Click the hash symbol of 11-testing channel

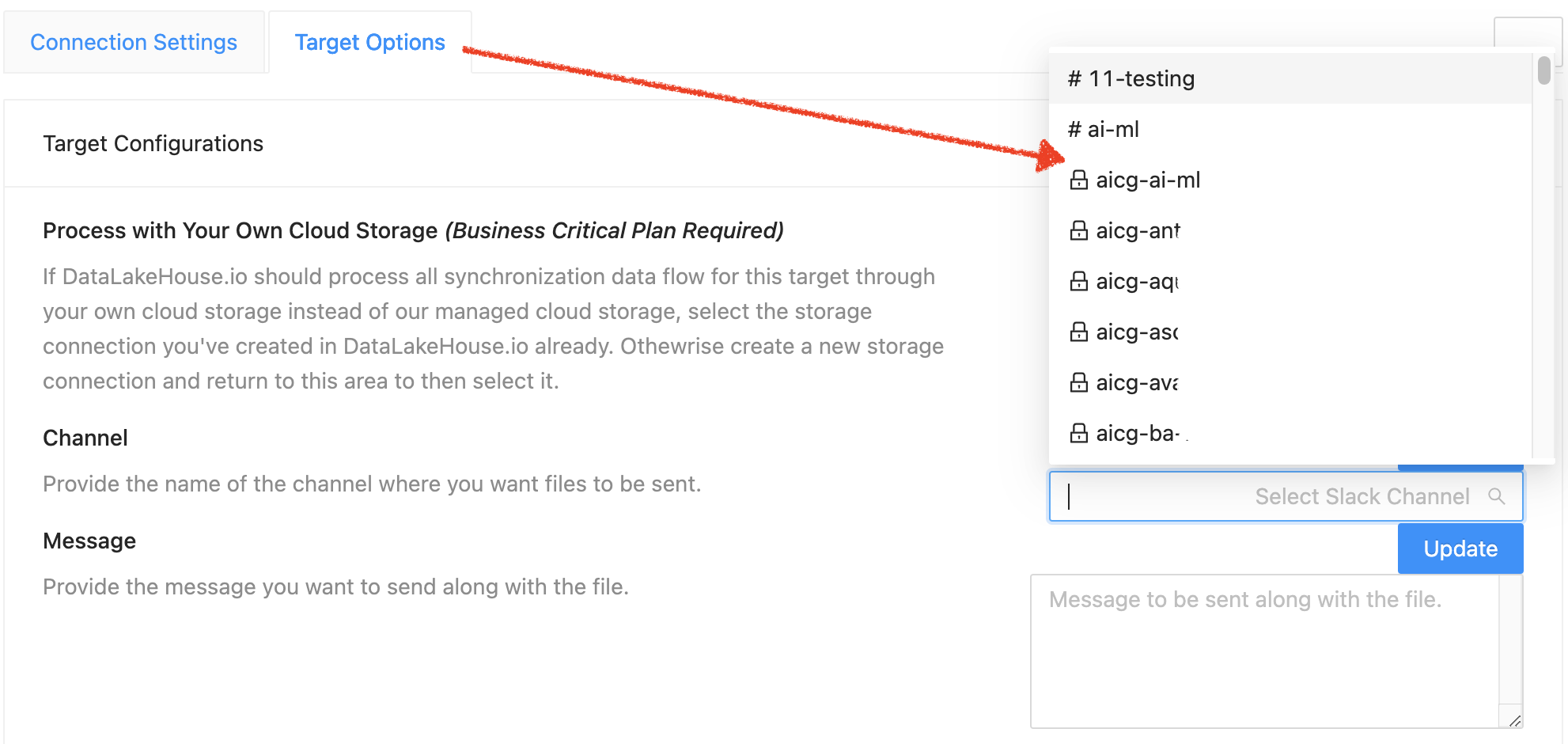(x=1074, y=79)
